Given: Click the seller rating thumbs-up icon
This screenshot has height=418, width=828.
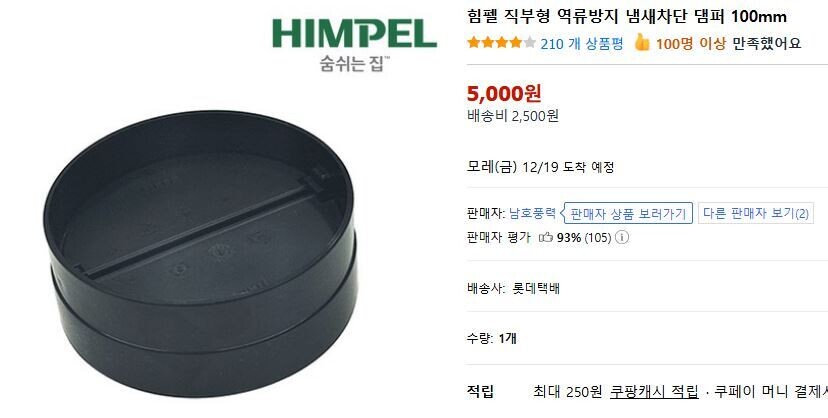Looking at the screenshot, I should coord(545,238).
